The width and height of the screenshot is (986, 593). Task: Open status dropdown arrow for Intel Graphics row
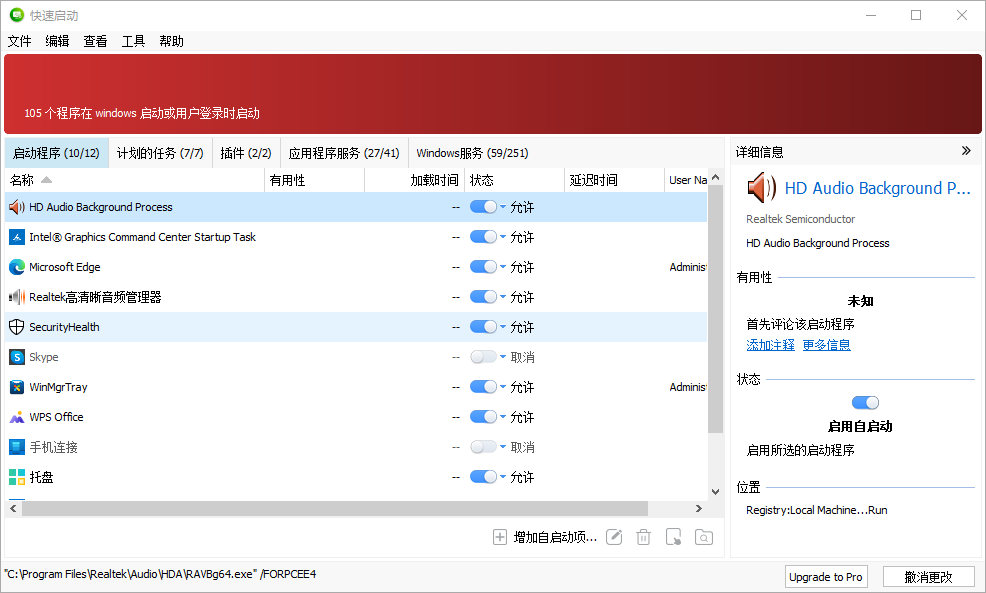coord(503,237)
